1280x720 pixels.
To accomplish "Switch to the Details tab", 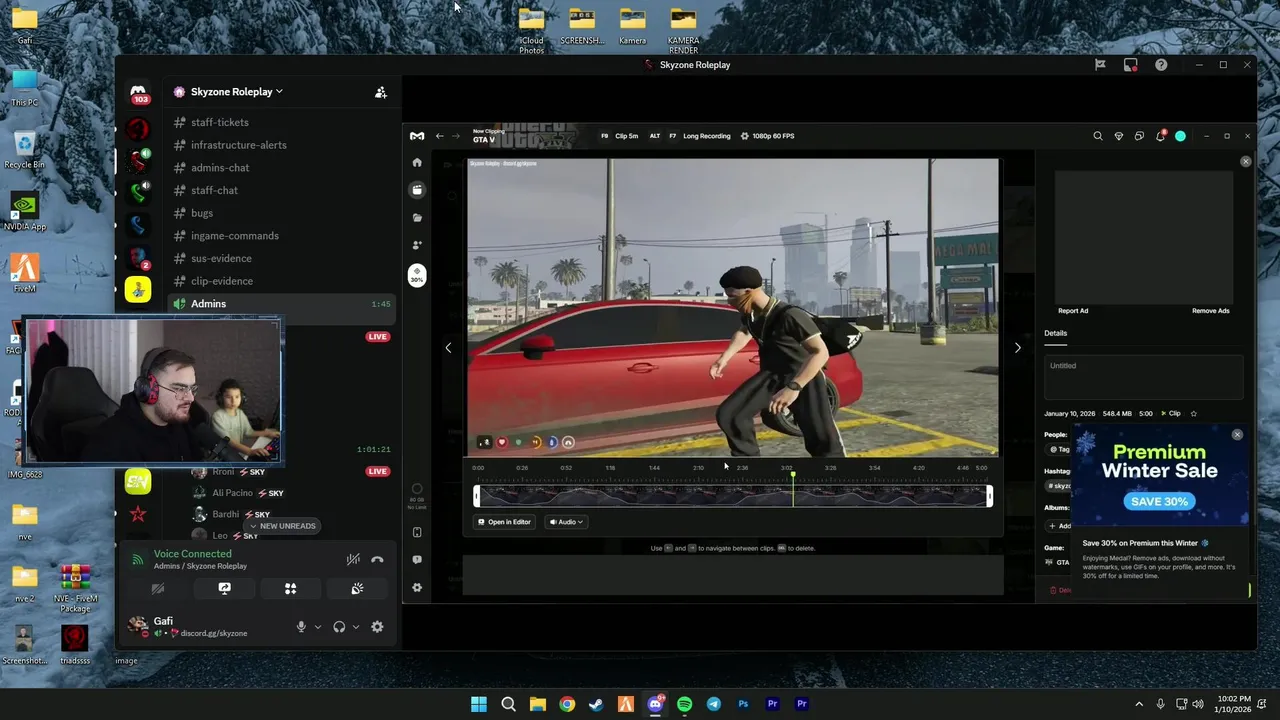I will point(1055,333).
